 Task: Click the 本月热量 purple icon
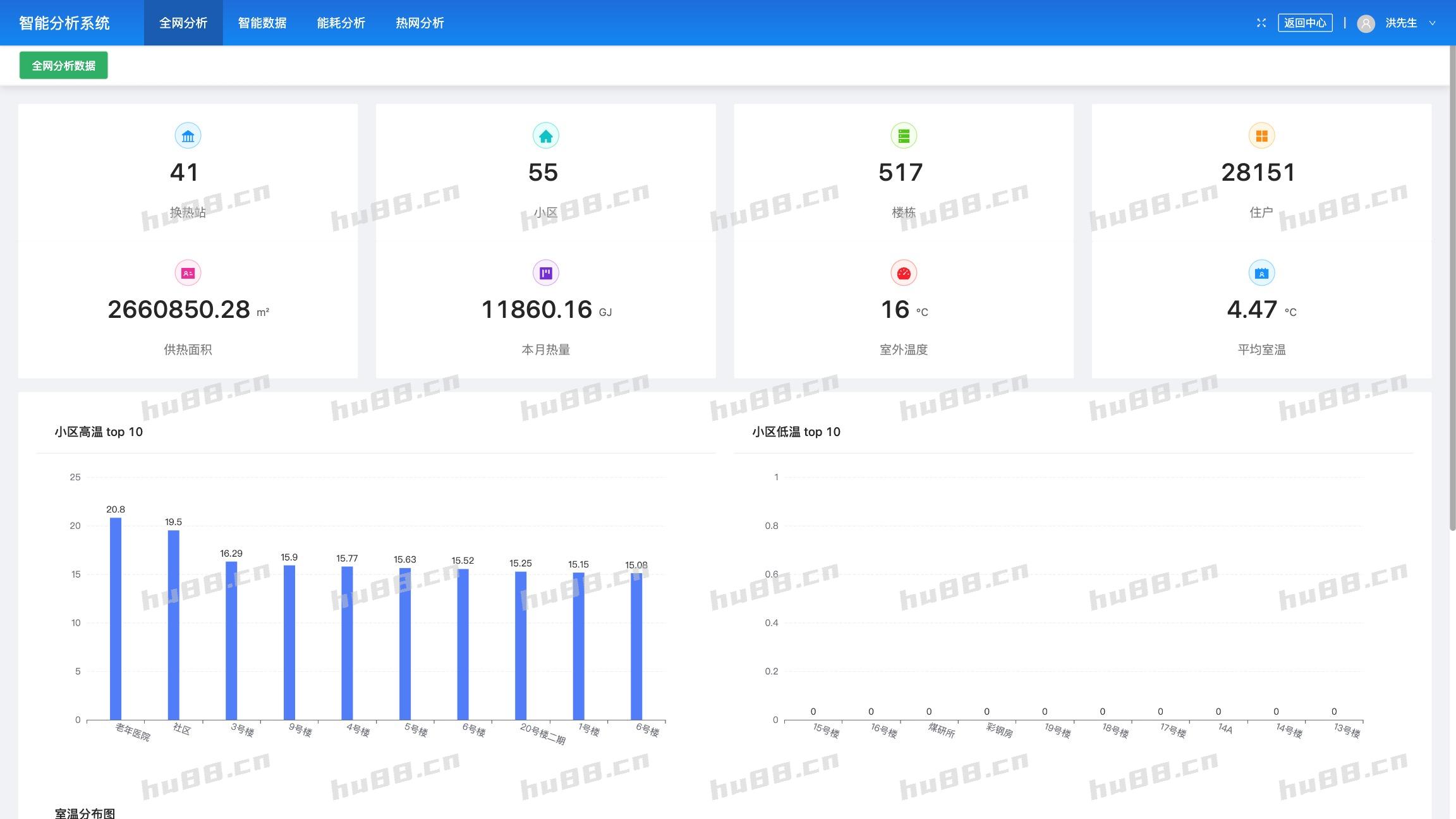[x=545, y=273]
